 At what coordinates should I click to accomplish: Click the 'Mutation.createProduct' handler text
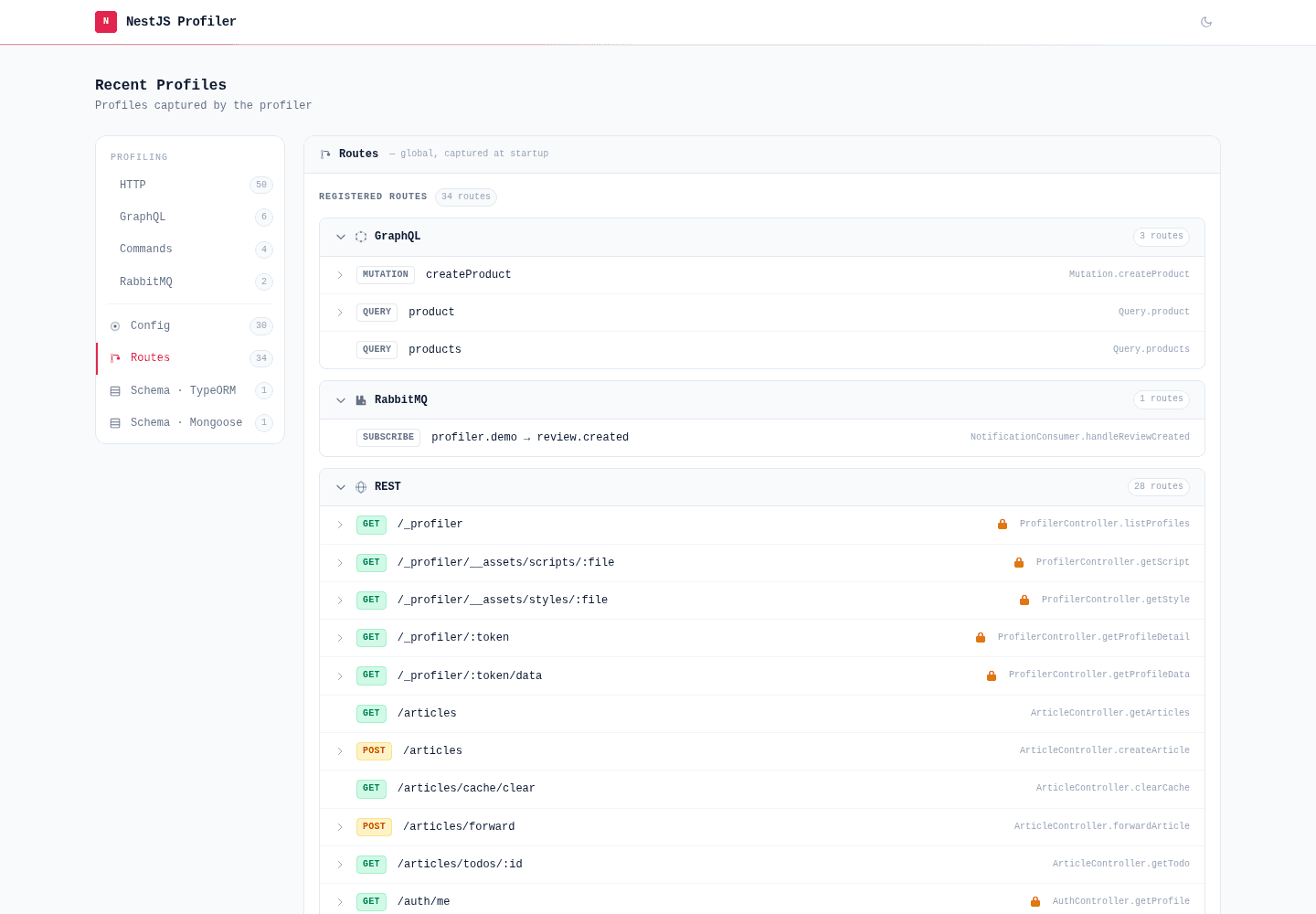[x=1130, y=275]
